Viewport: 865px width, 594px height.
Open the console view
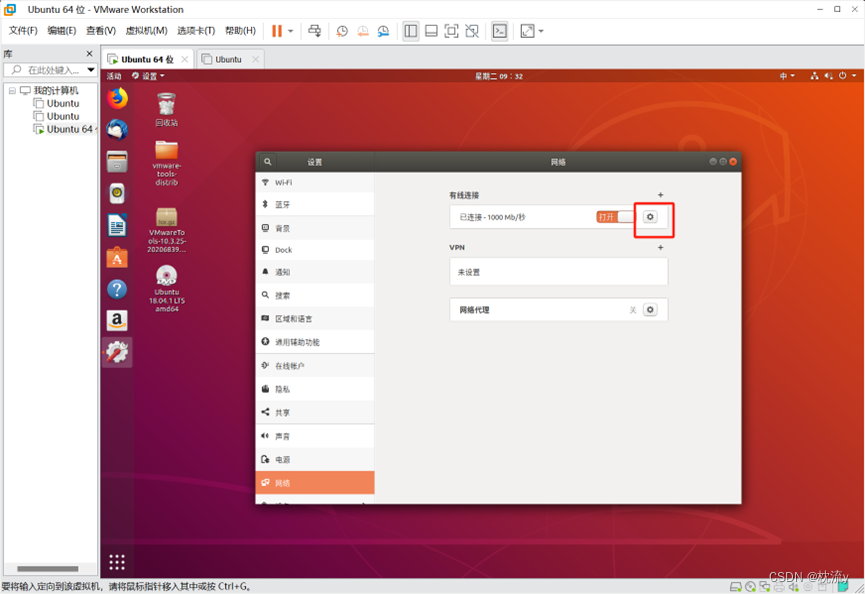point(500,31)
